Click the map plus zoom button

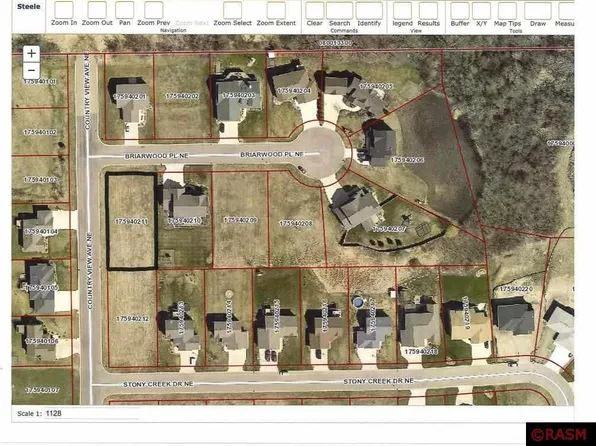coord(31,54)
